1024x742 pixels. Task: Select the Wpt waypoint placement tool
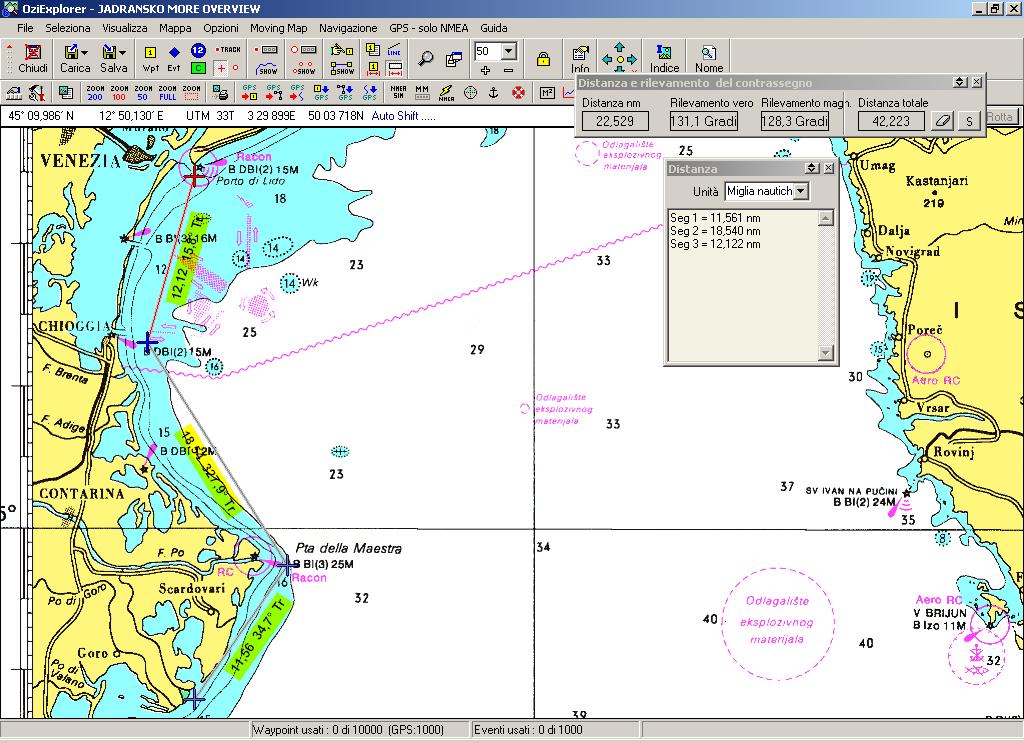150,58
